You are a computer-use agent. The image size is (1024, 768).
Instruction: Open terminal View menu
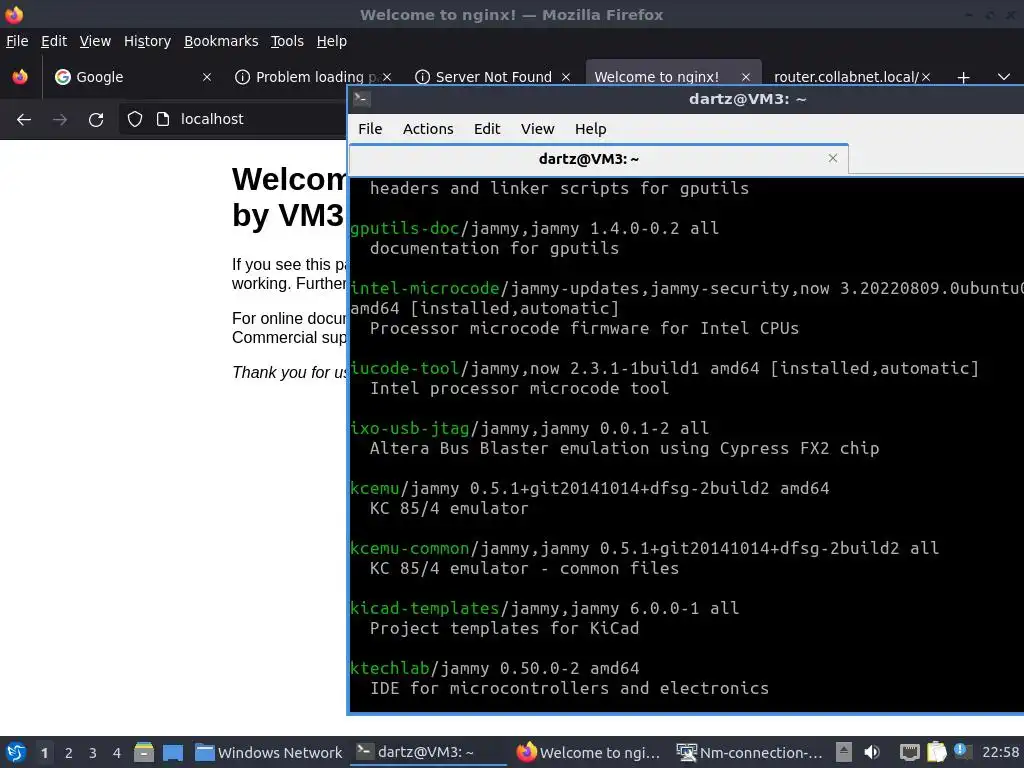537,129
